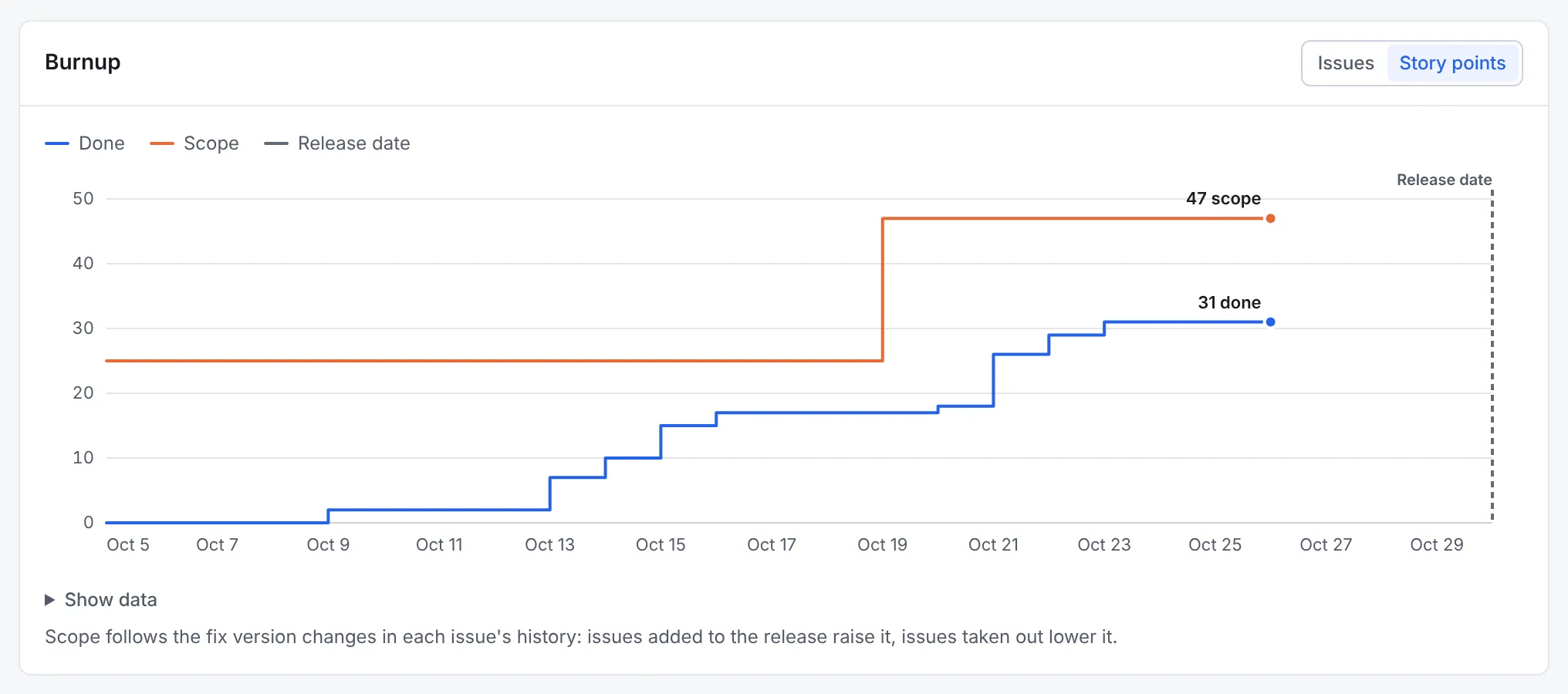Toggle the Release date legend entry
The image size is (1568, 694).
pyautogui.click(x=337, y=143)
